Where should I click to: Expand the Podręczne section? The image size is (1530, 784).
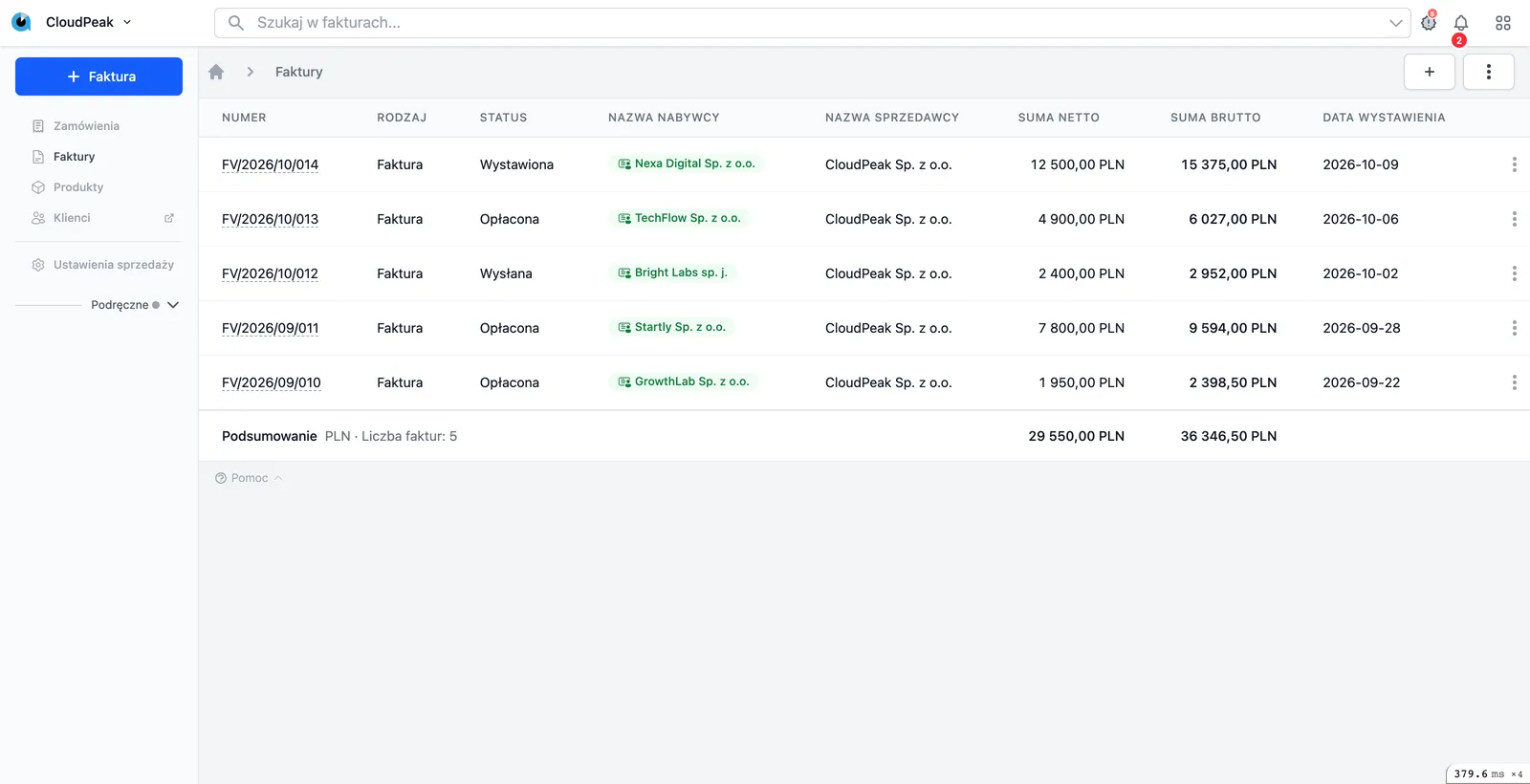135,305
